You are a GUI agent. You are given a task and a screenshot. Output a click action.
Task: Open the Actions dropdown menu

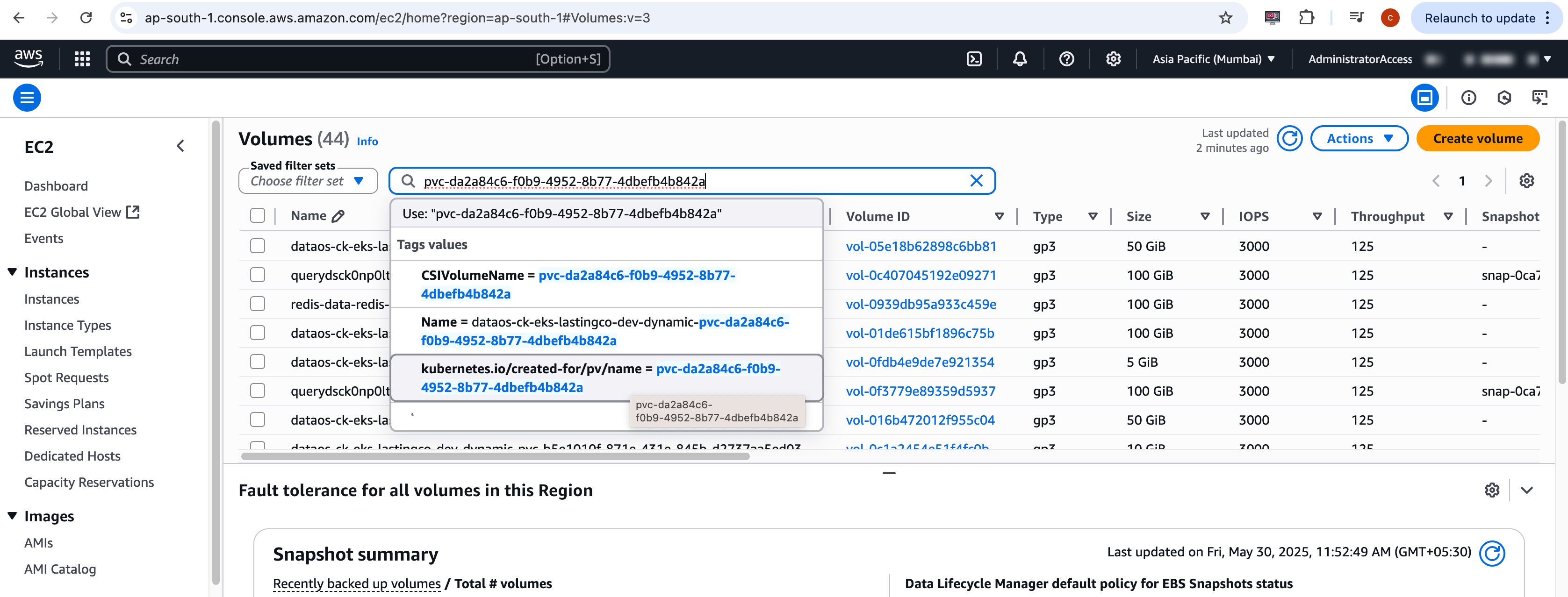click(x=1359, y=139)
